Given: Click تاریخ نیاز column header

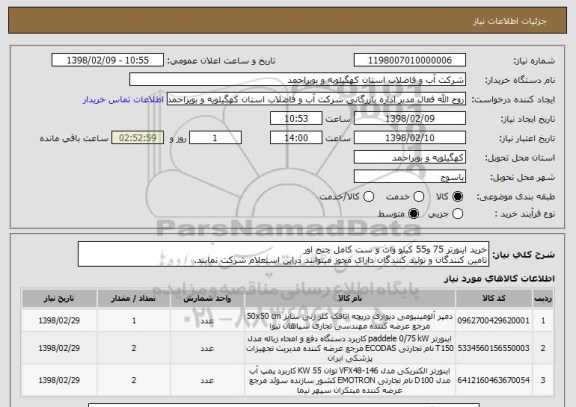Looking at the screenshot, I should click(x=59, y=299).
